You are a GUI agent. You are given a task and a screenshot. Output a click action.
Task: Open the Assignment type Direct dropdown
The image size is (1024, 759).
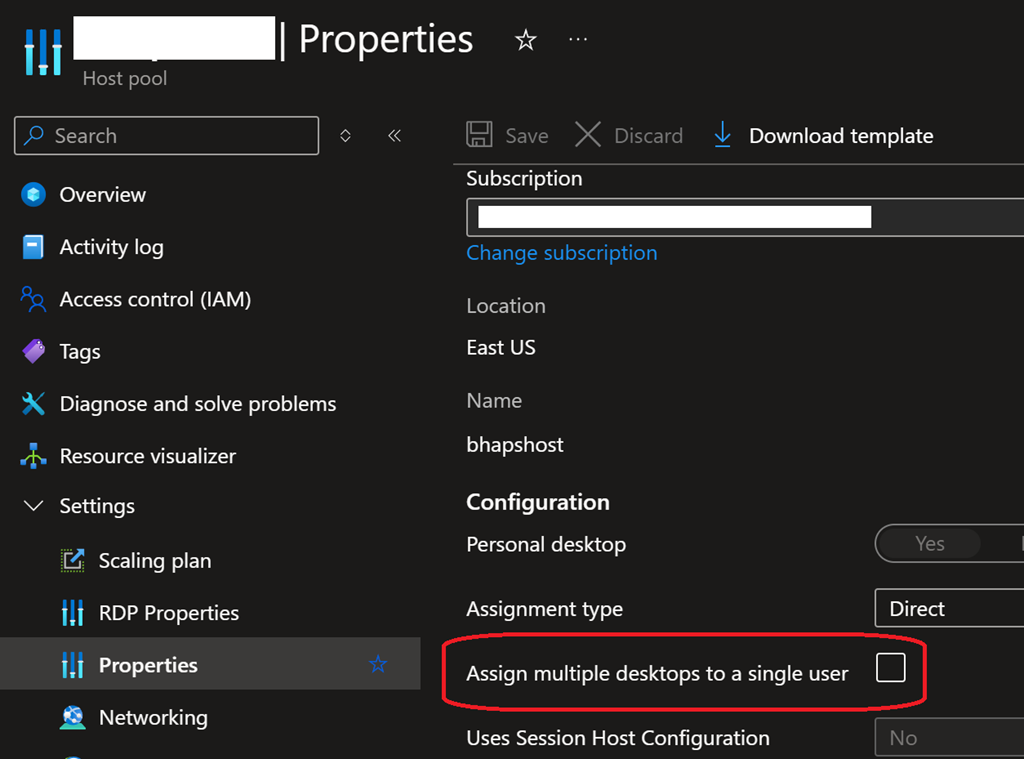coord(948,607)
